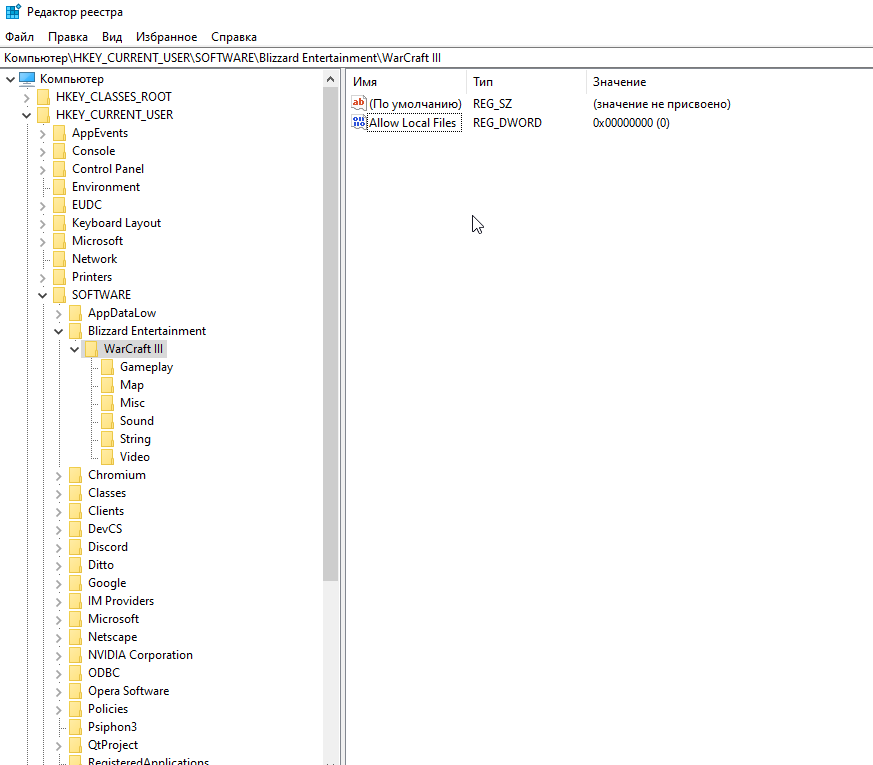Click the Компьютер computer icon
This screenshot has height=765, width=873.
(27, 79)
